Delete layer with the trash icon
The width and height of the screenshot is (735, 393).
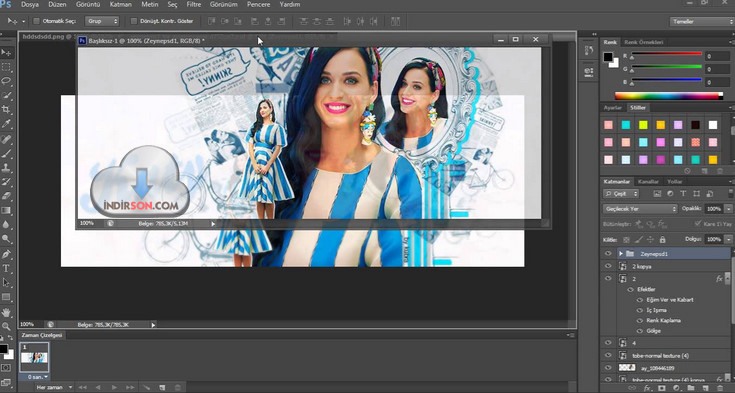point(720,388)
